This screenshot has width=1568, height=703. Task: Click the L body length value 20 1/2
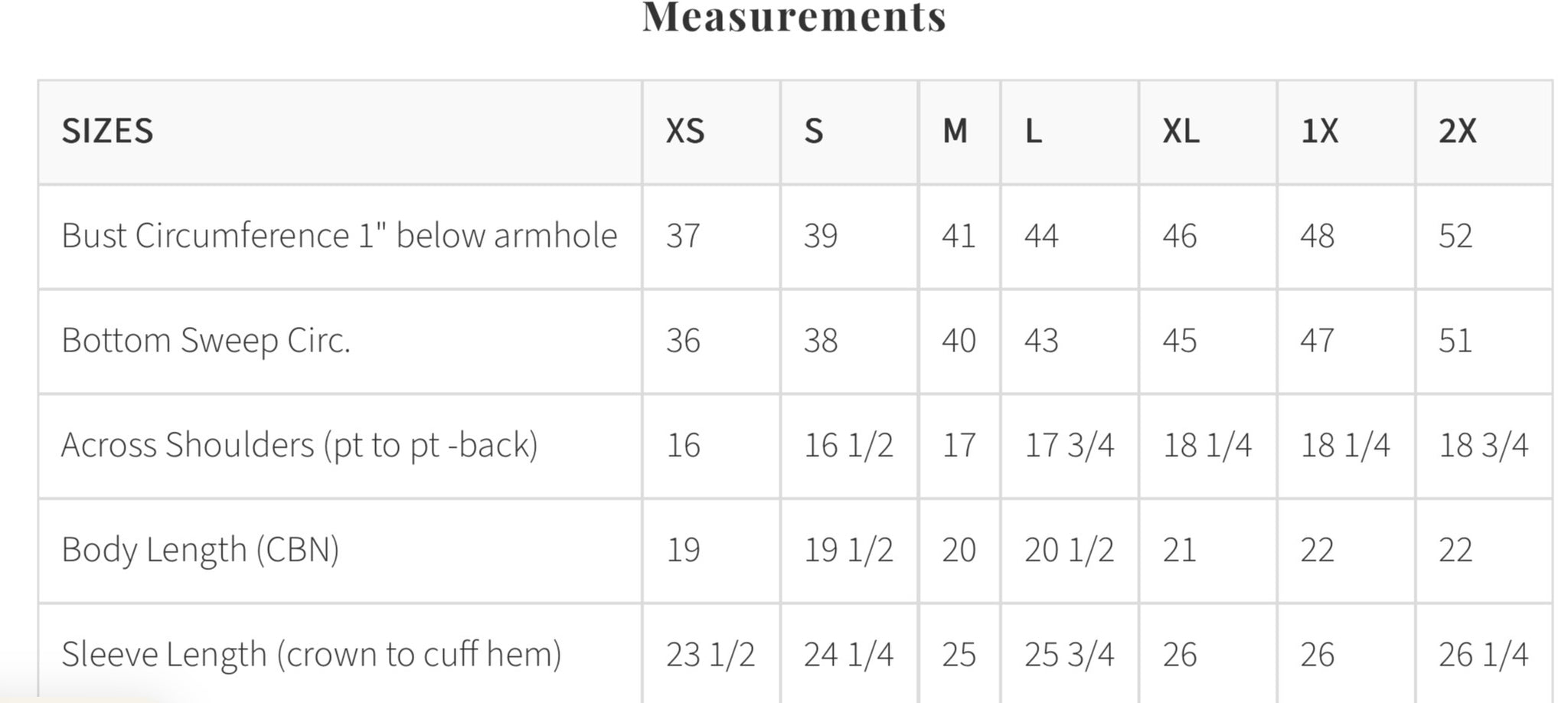pos(1069,550)
